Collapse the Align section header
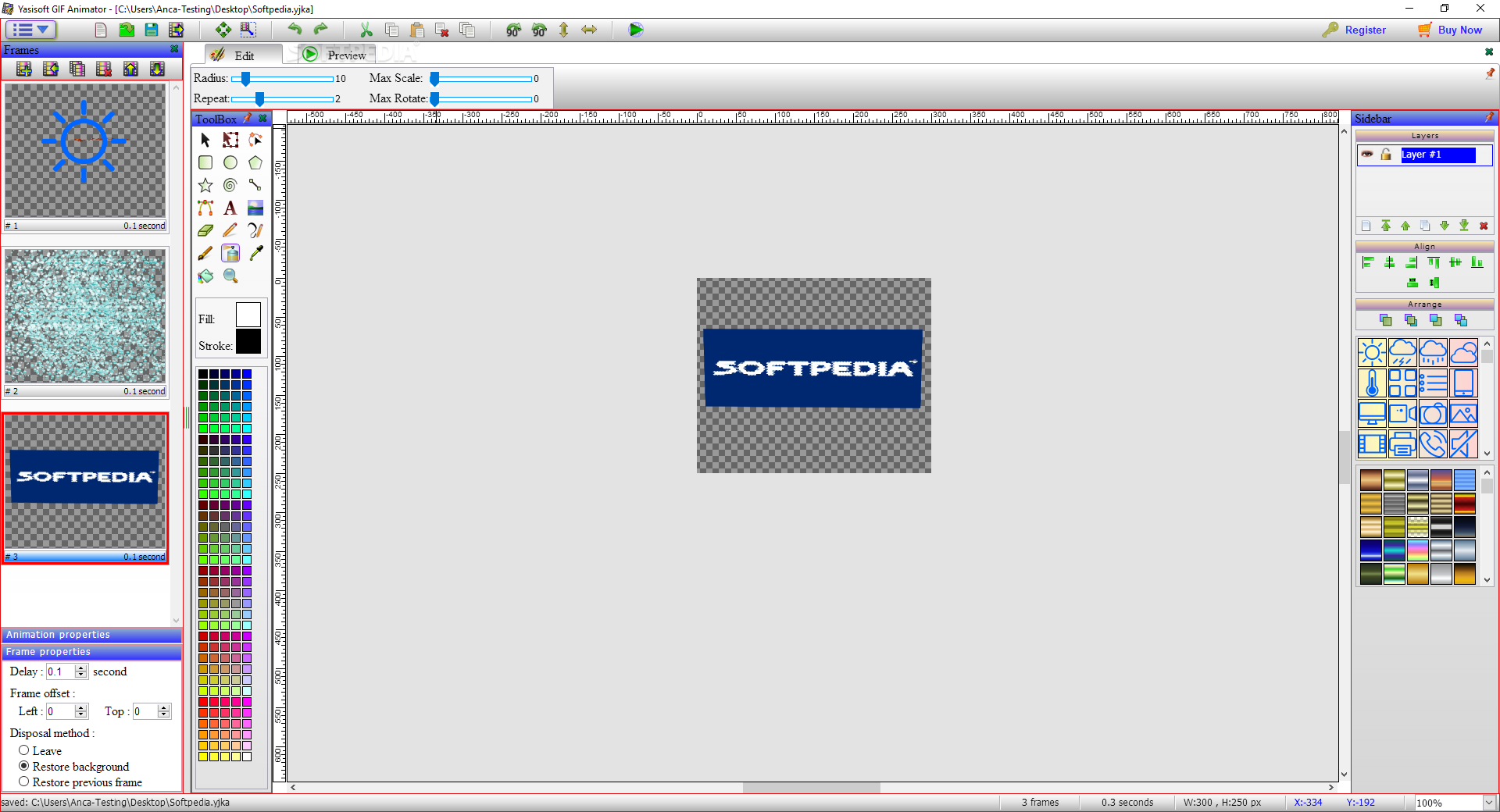 pyautogui.click(x=1425, y=247)
